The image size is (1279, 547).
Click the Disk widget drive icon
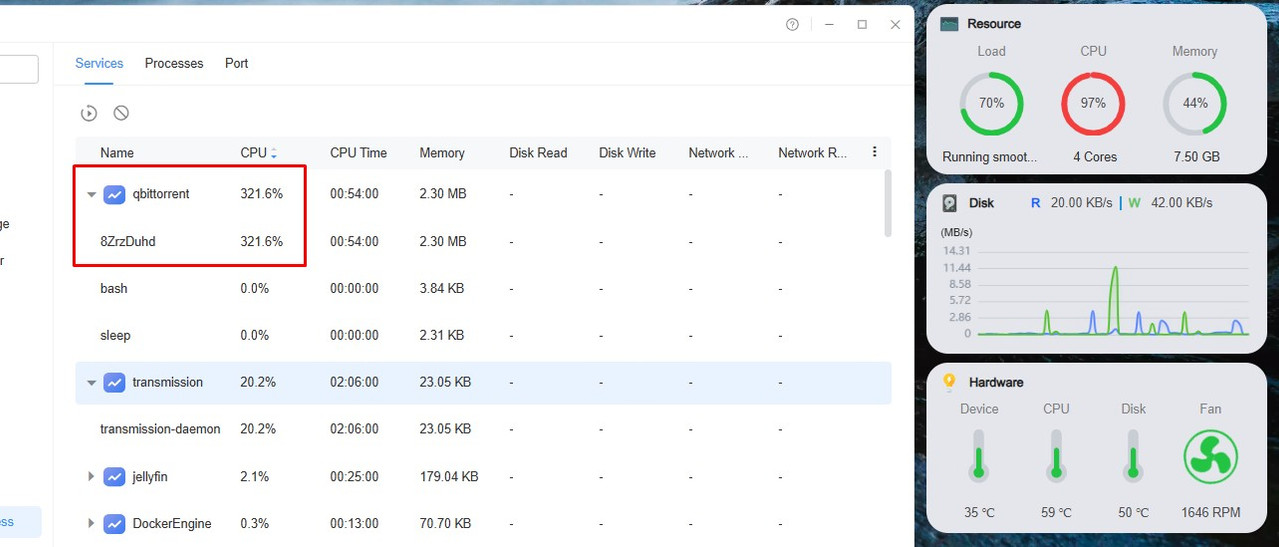[949, 203]
